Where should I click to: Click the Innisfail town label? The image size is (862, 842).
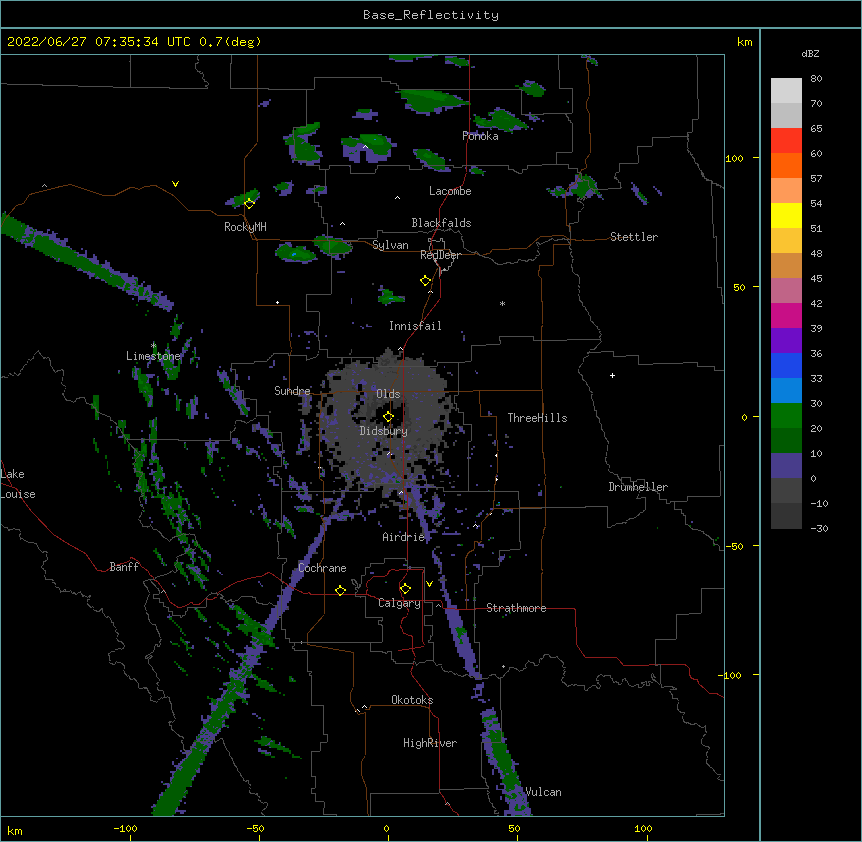(x=415, y=326)
